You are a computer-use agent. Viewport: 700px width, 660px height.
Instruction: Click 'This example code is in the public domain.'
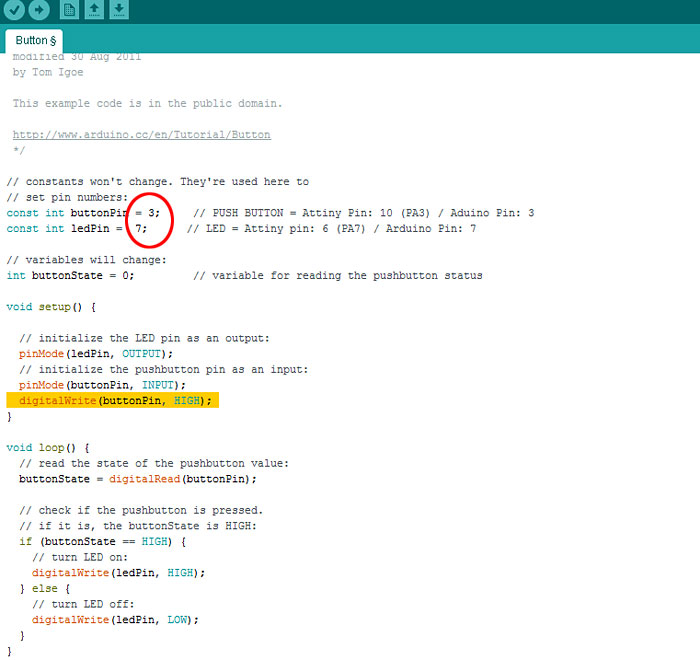[147, 104]
